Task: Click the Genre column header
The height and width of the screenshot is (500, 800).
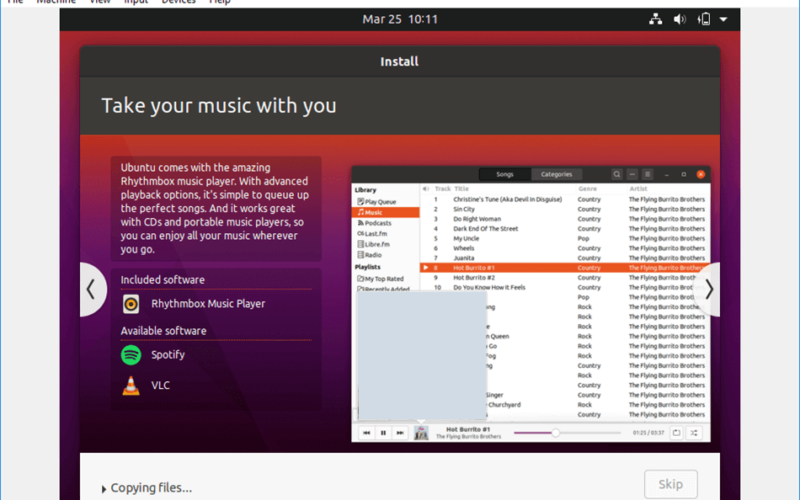Action: tap(587, 189)
